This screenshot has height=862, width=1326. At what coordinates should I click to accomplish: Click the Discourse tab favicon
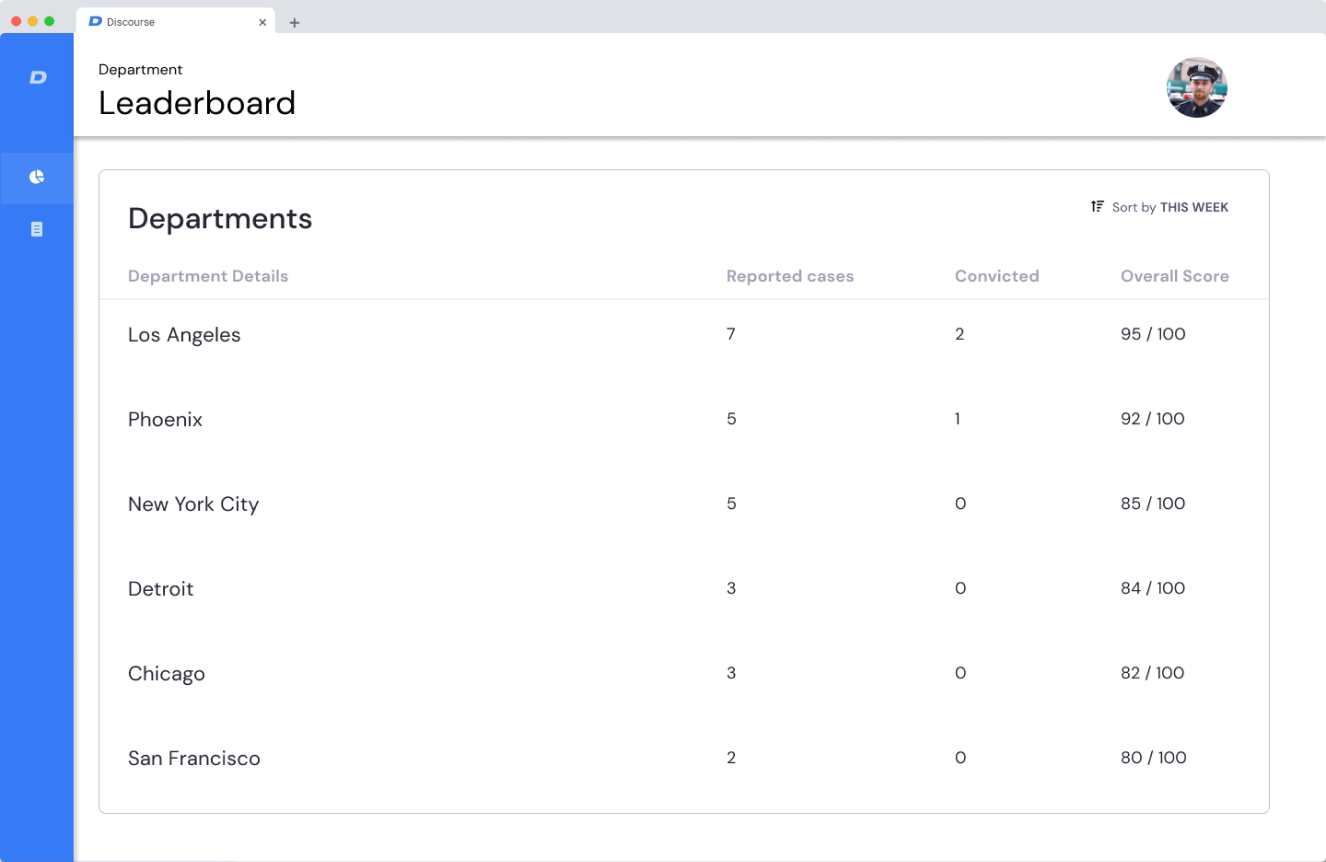pos(95,21)
